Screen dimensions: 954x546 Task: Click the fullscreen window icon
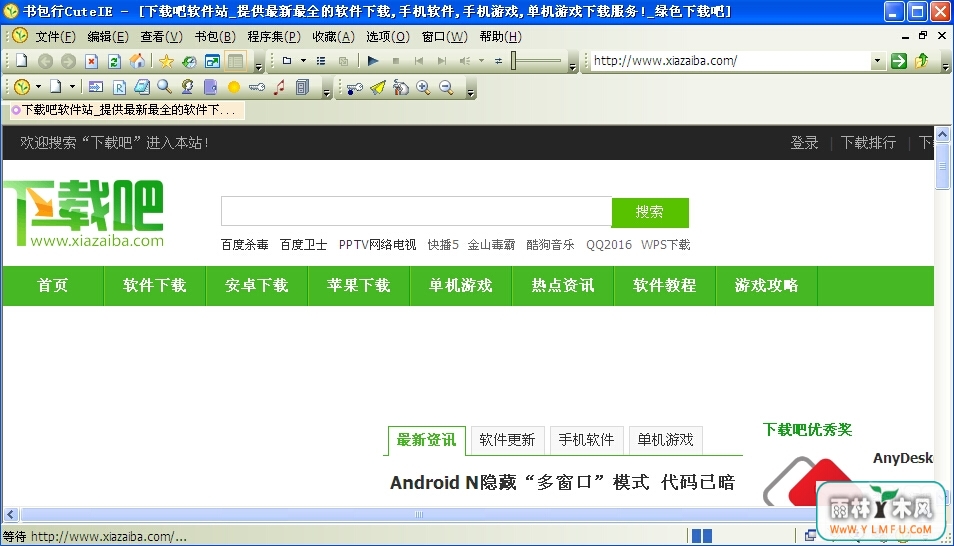pos(212,61)
